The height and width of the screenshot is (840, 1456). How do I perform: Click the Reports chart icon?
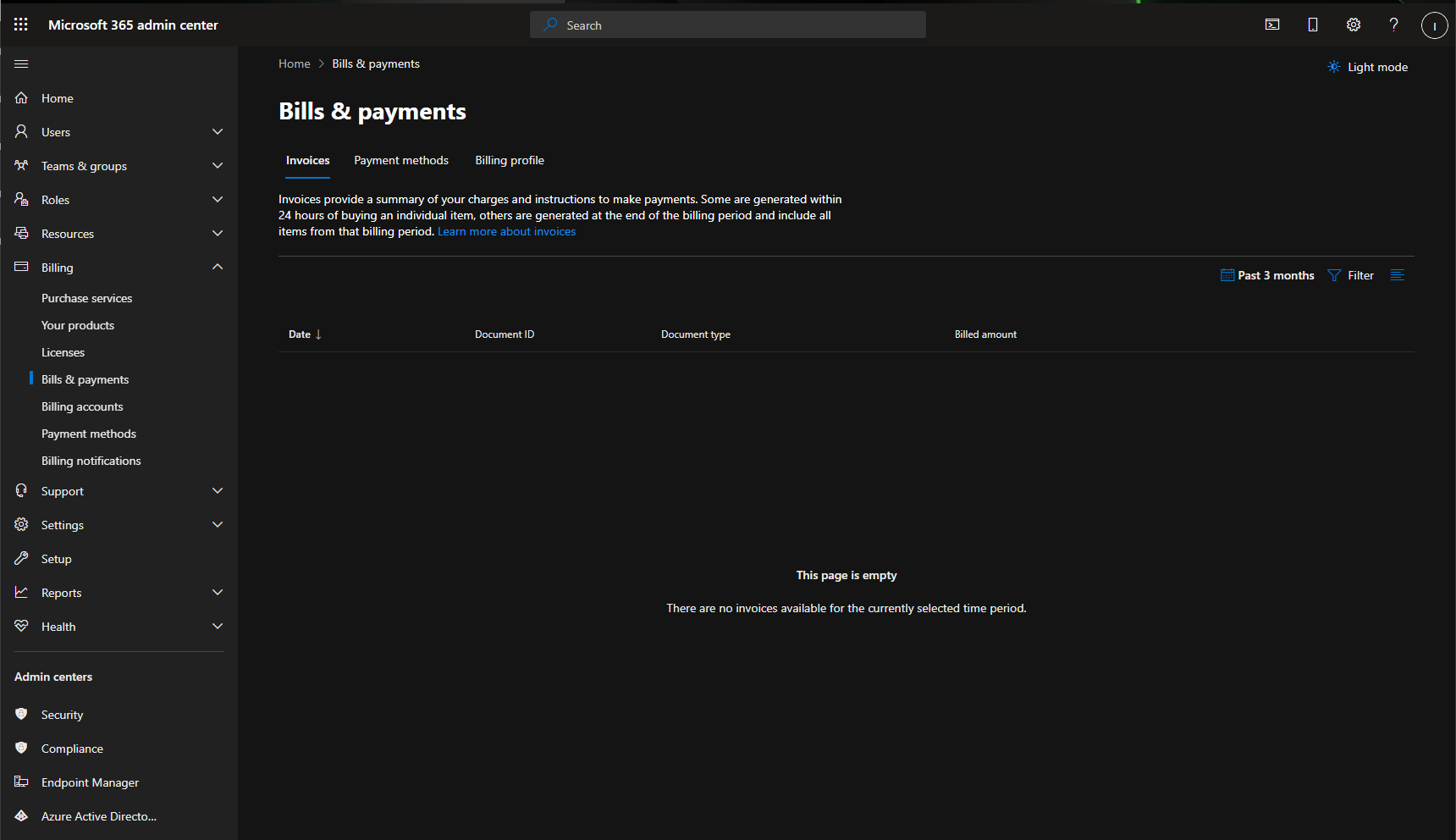tap(21, 592)
